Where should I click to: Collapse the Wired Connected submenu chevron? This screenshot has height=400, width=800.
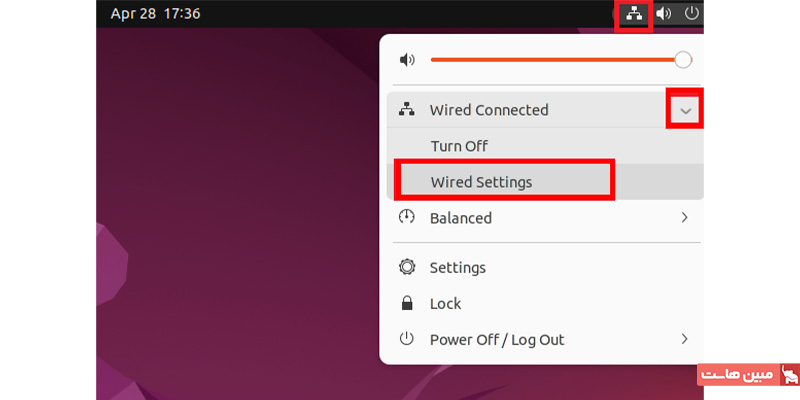pyautogui.click(x=685, y=110)
